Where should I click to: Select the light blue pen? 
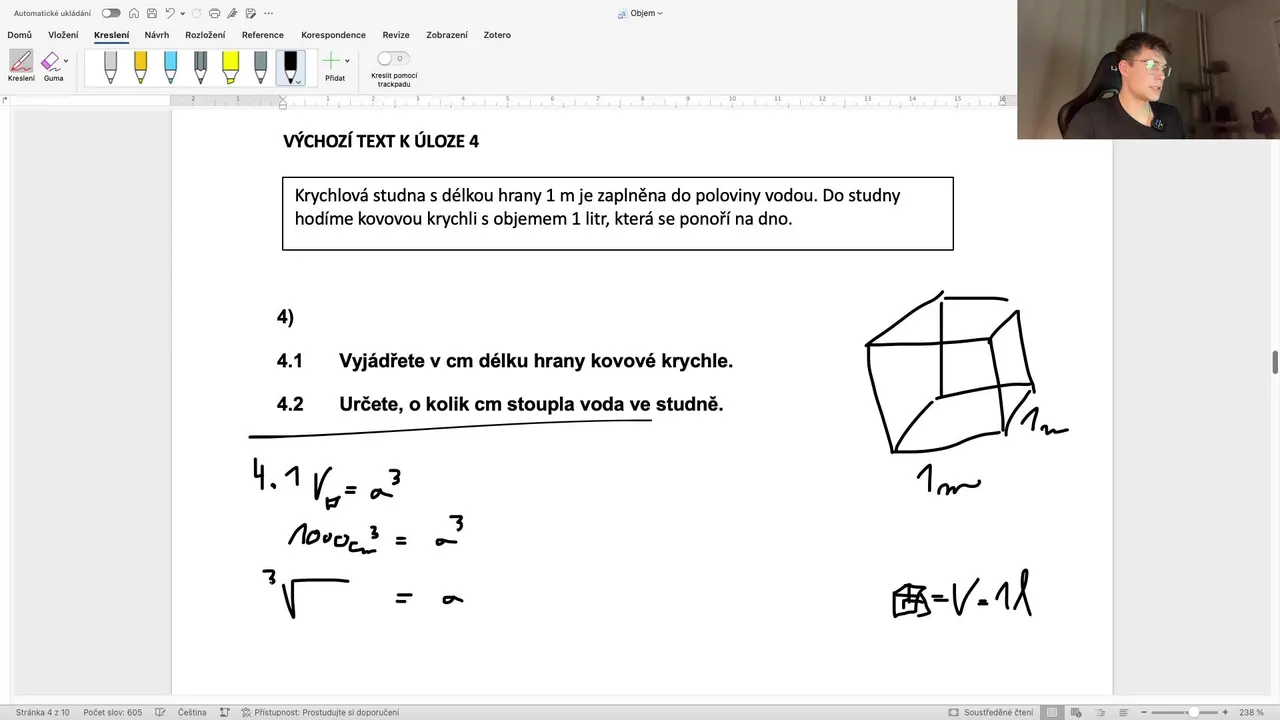point(170,67)
